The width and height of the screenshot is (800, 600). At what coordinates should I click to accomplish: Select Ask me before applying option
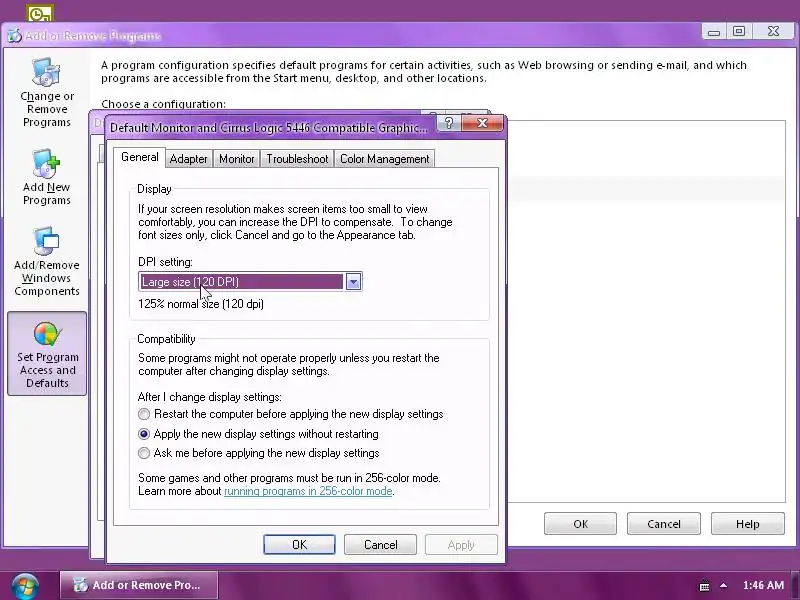(x=259, y=453)
